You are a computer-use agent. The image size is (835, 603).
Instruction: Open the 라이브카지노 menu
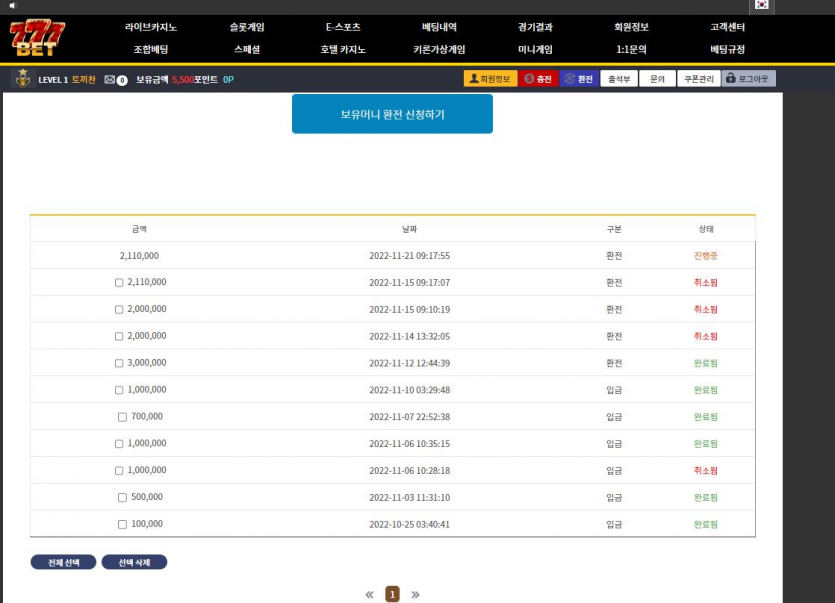tap(151, 27)
